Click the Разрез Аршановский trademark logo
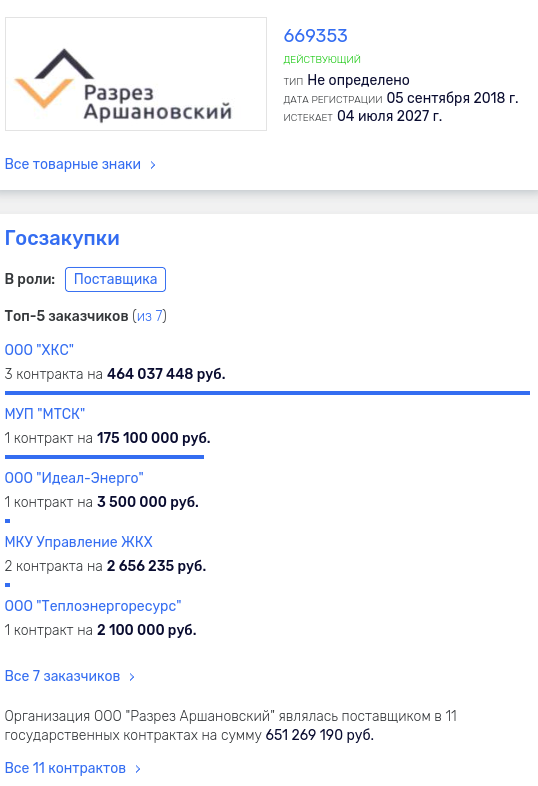Image resolution: width=538 pixels, height=786 pixels. 136,74
